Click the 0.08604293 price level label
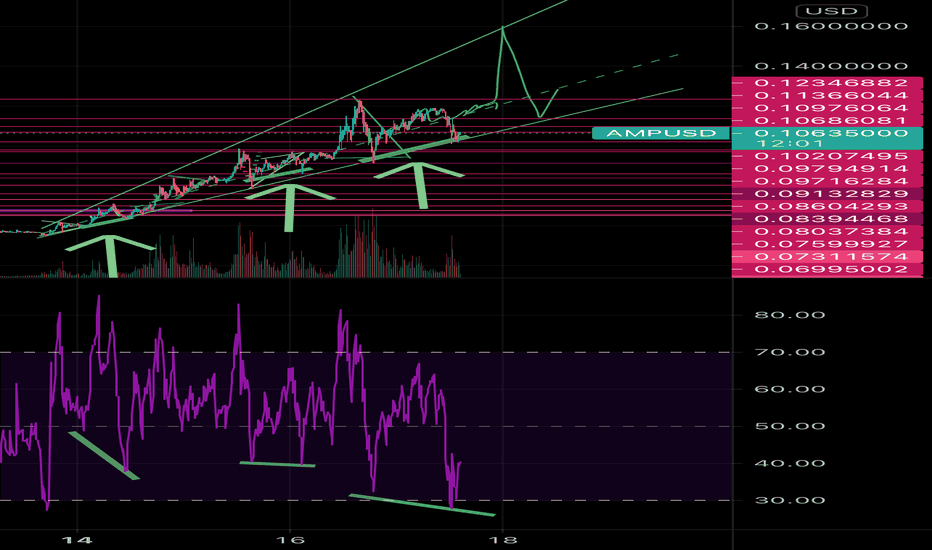Screen dimensions: 932x550 [x=827, y=206]
